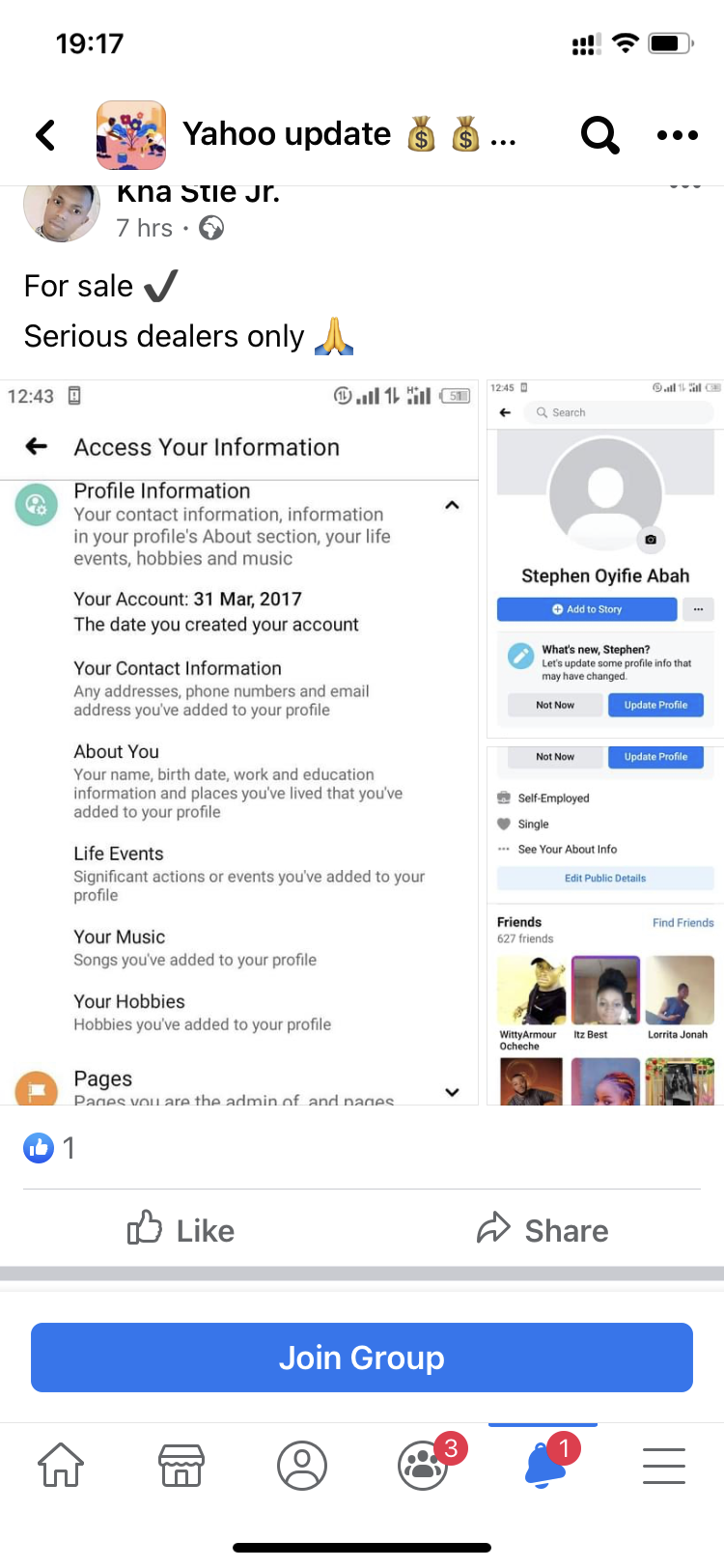Expand the Pages section chevron
Screen dimensions: 724x1568
tap(452, 1092)
